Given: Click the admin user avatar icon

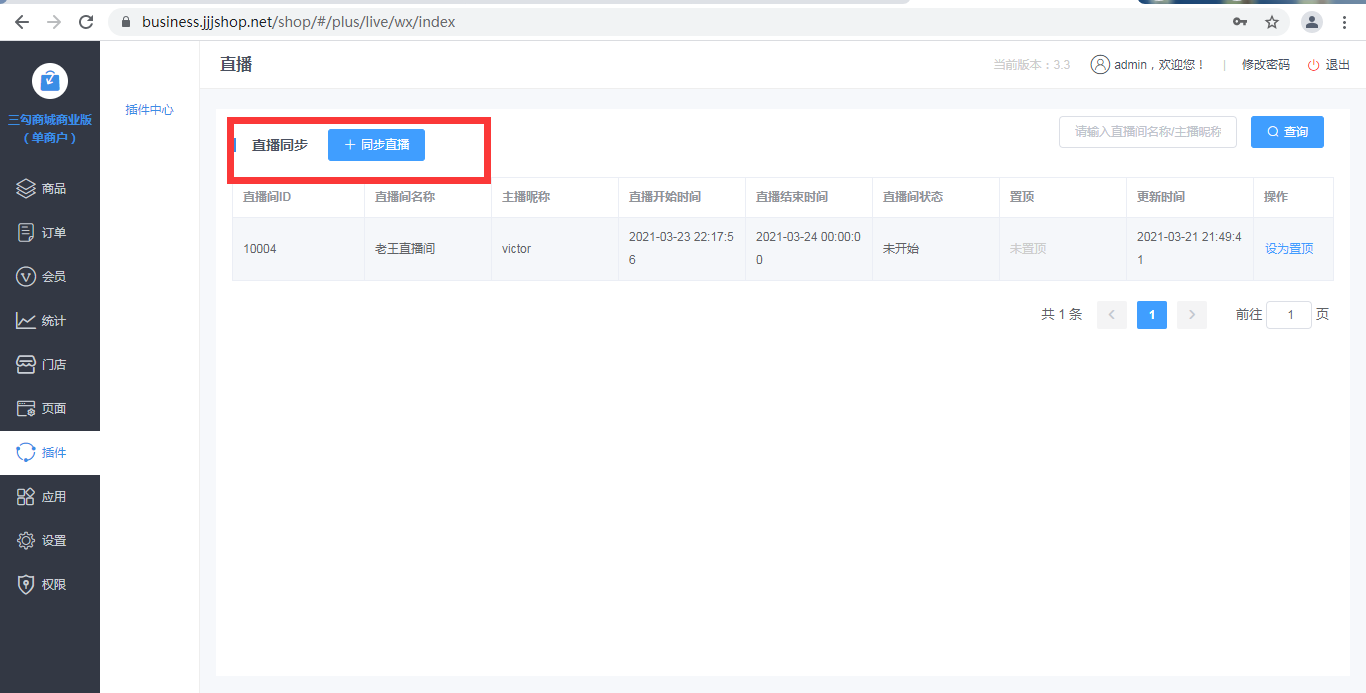Looking at the screenshot, I should coord(1100,64).
